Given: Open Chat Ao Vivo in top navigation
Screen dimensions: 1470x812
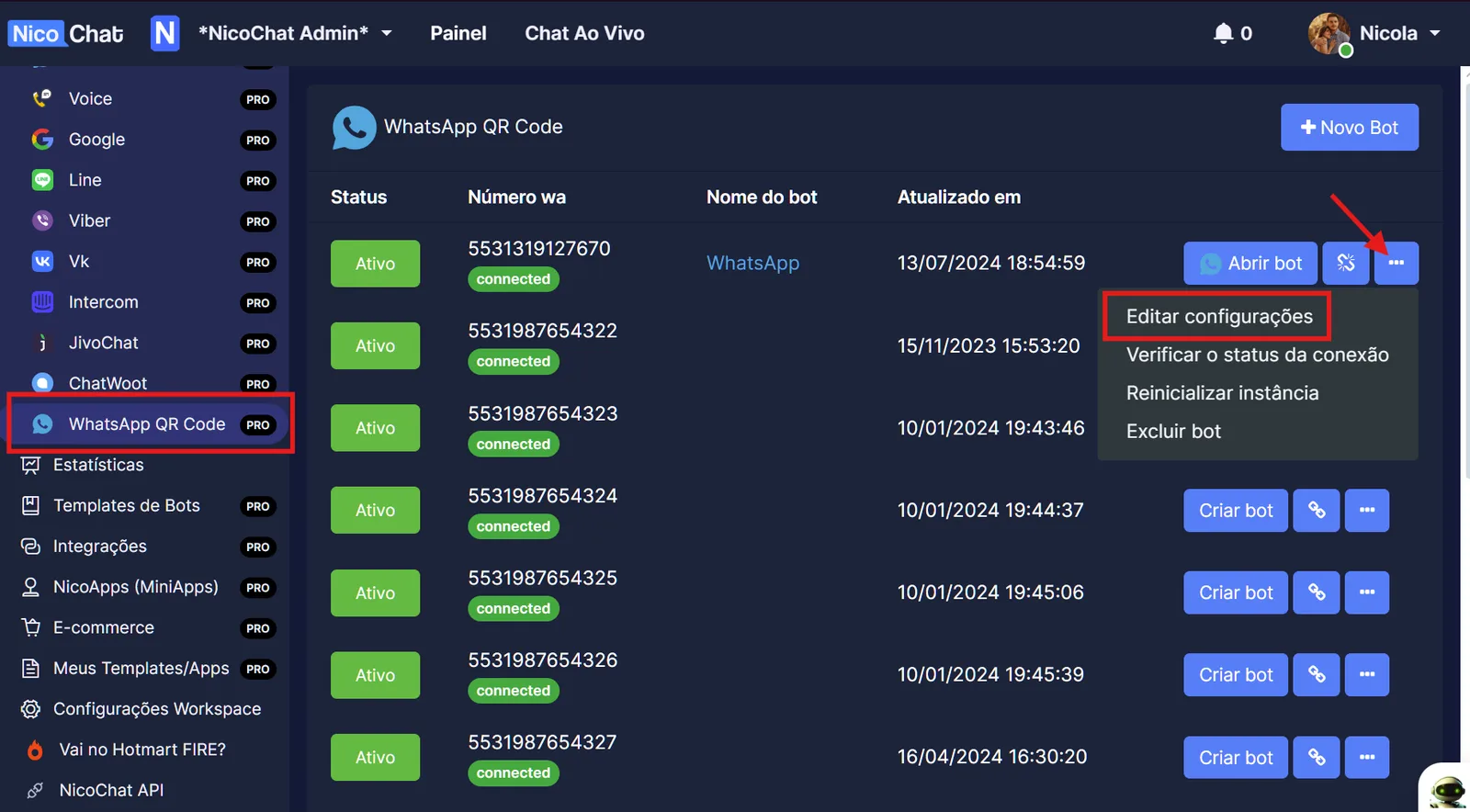Looking at the screenshot, I should pyautogui.click(x=584, y=33).
